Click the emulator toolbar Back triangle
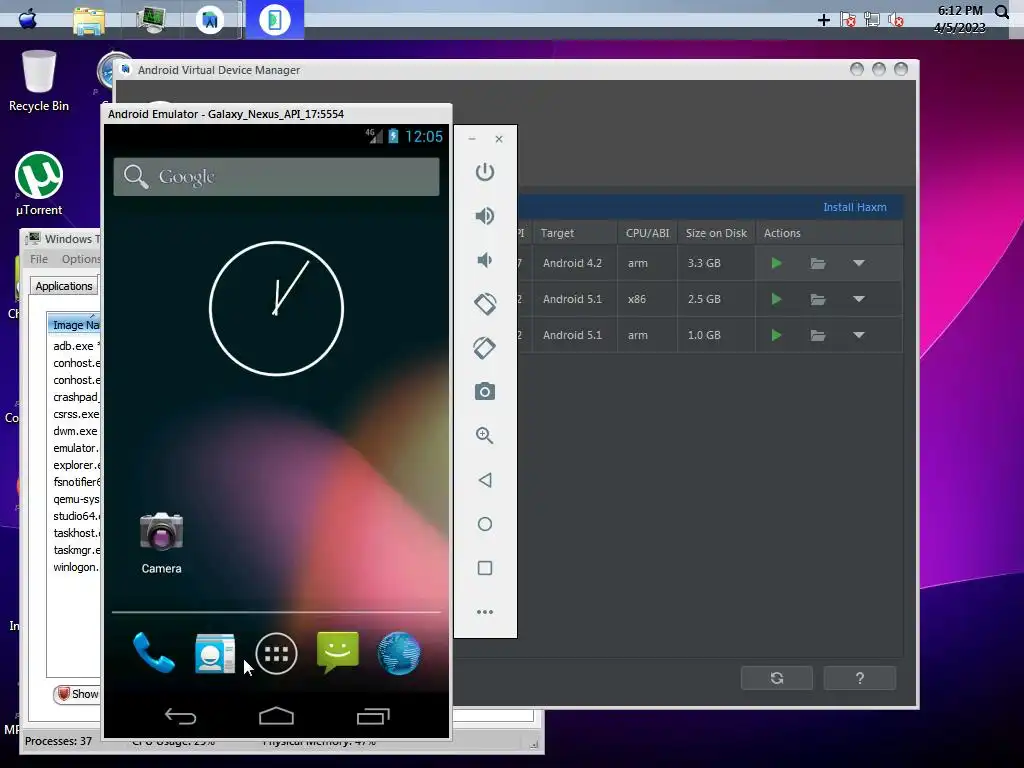This screenshot has width=1024, height=768. (x=485, y=480)
